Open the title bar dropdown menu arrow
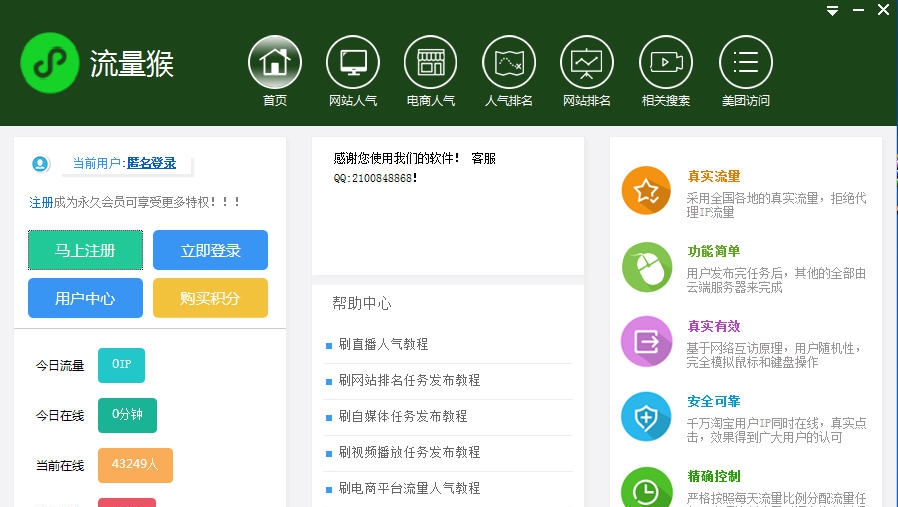Viewport: 898px width, 507px height. point(832,11)
